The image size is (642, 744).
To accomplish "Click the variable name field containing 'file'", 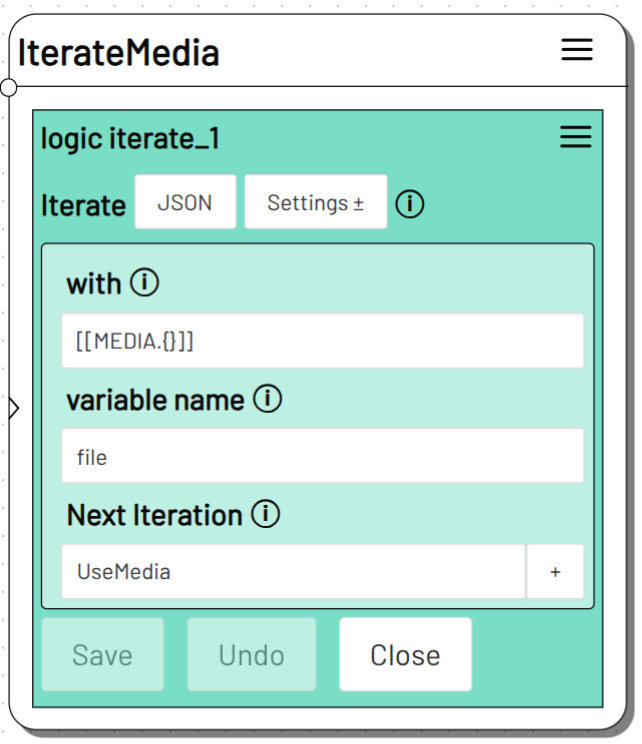I will [x=322, y=457].
